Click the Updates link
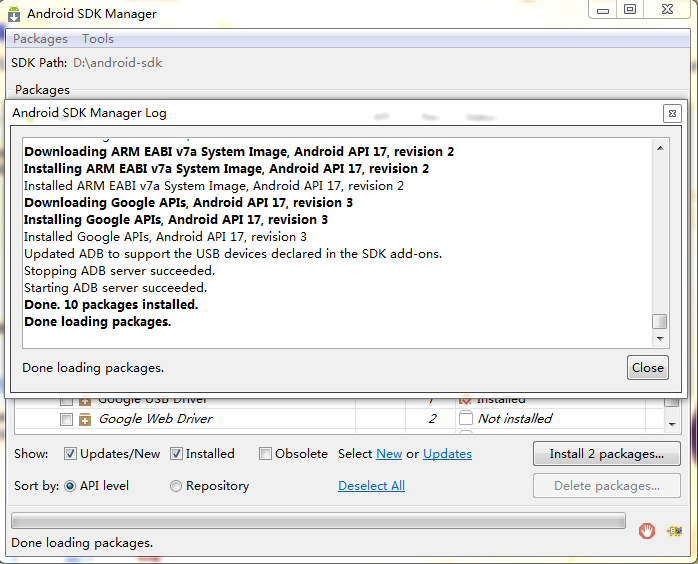698x564 pixels. coord(447,454)
